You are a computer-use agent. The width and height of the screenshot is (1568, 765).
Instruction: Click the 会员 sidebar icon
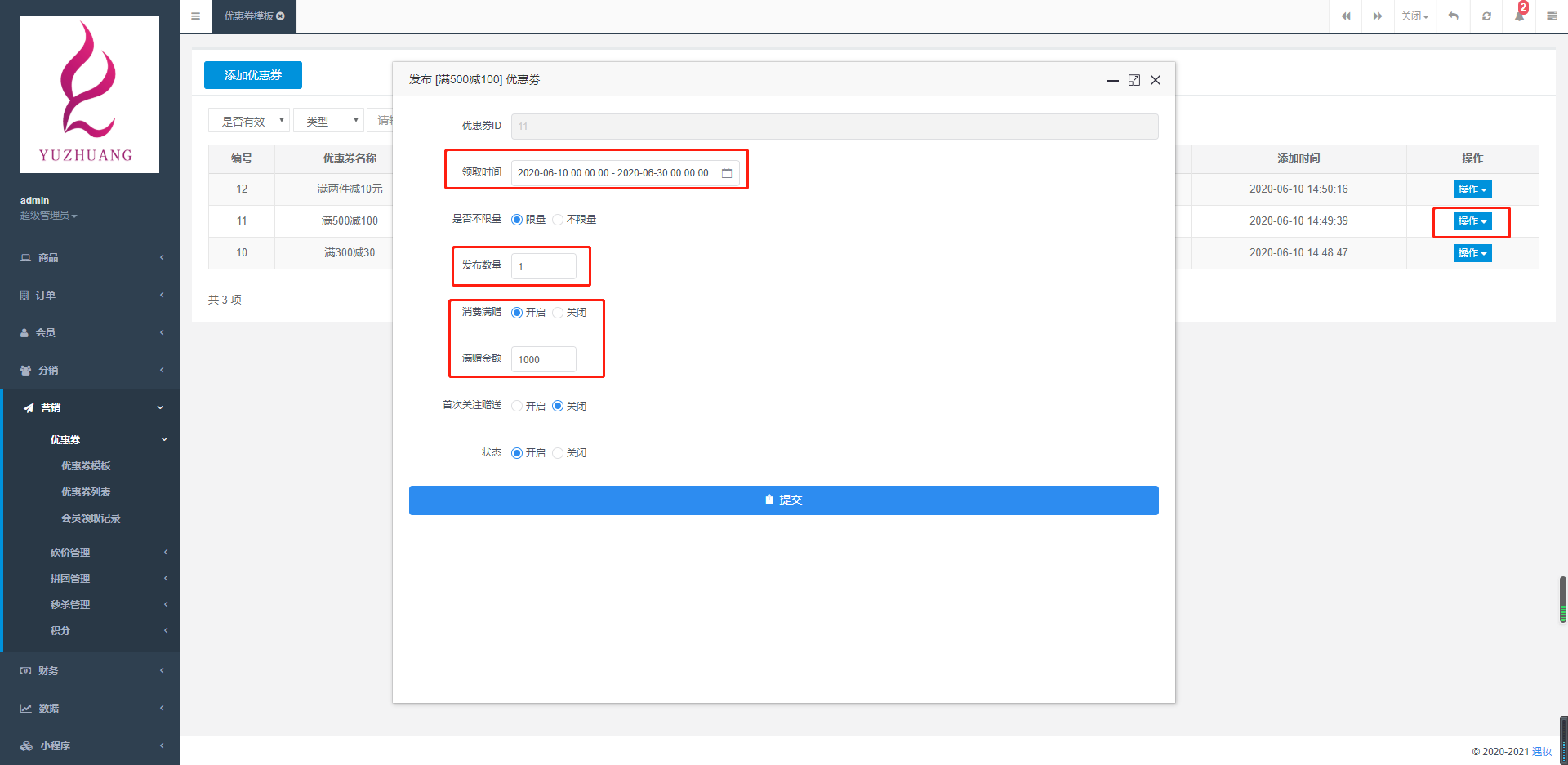point(24,333)
